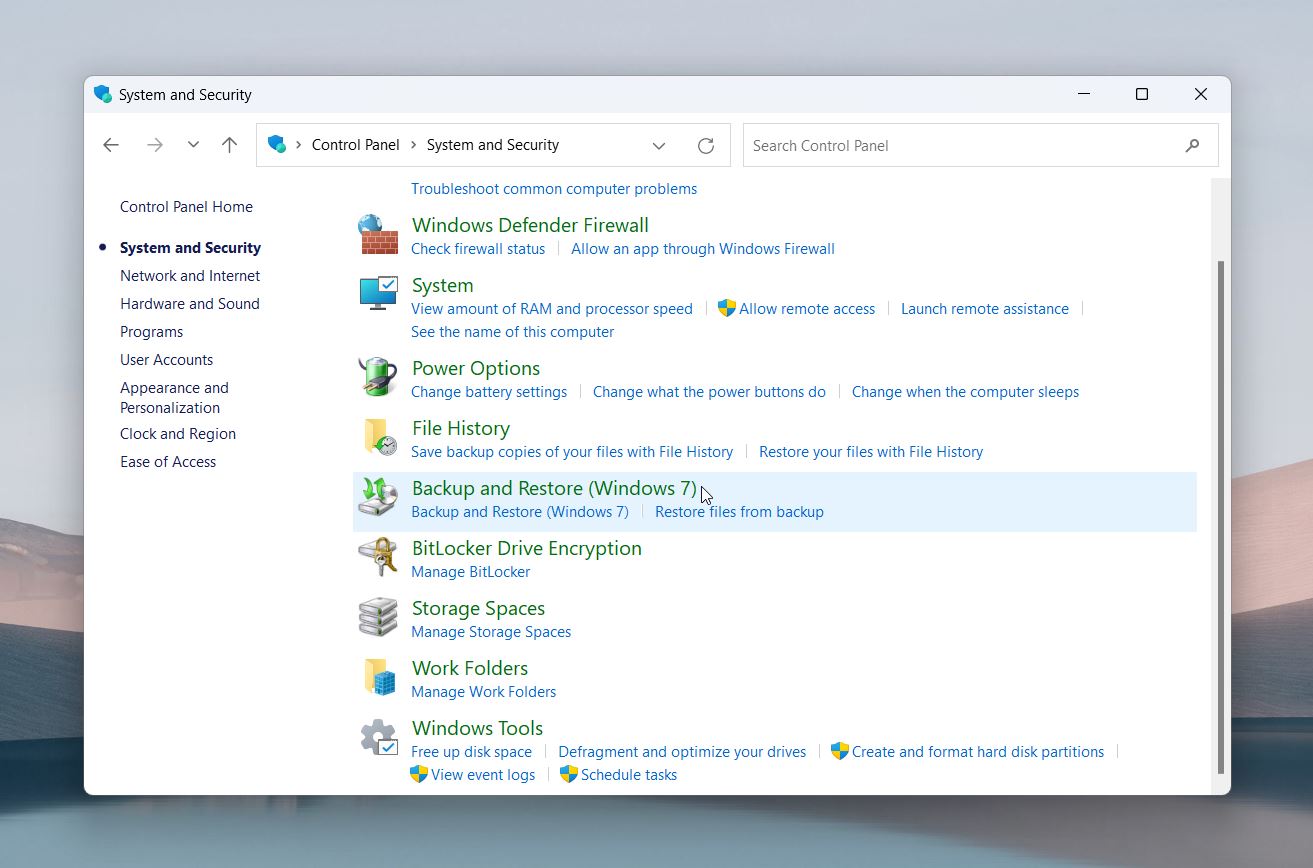Open the System heading link
The height and width of the screenshot is (868, 1313).
pos(442,285)
